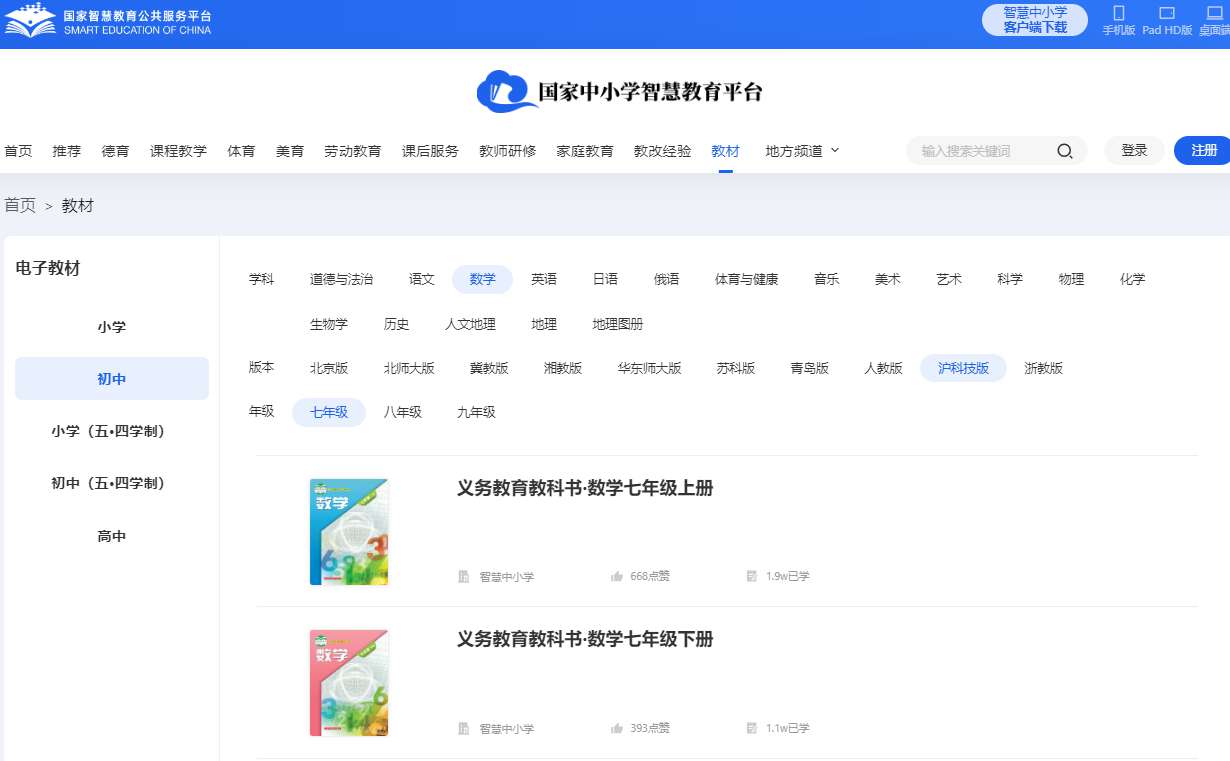The height and width of the screenshot is (761, 1230).
Task: Click the thumbs-up icon beside 393点赞
Action: (x=617, y=728)
